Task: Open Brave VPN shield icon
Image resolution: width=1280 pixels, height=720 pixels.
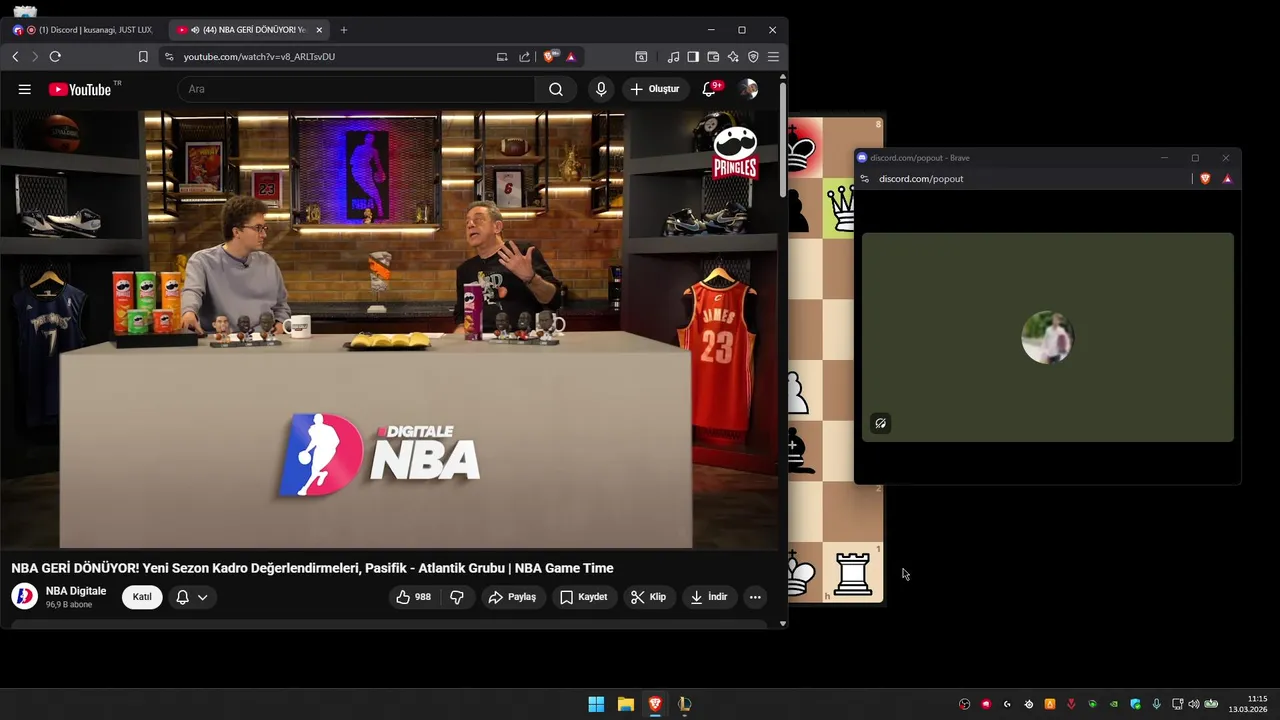Action: click(753, 57)
